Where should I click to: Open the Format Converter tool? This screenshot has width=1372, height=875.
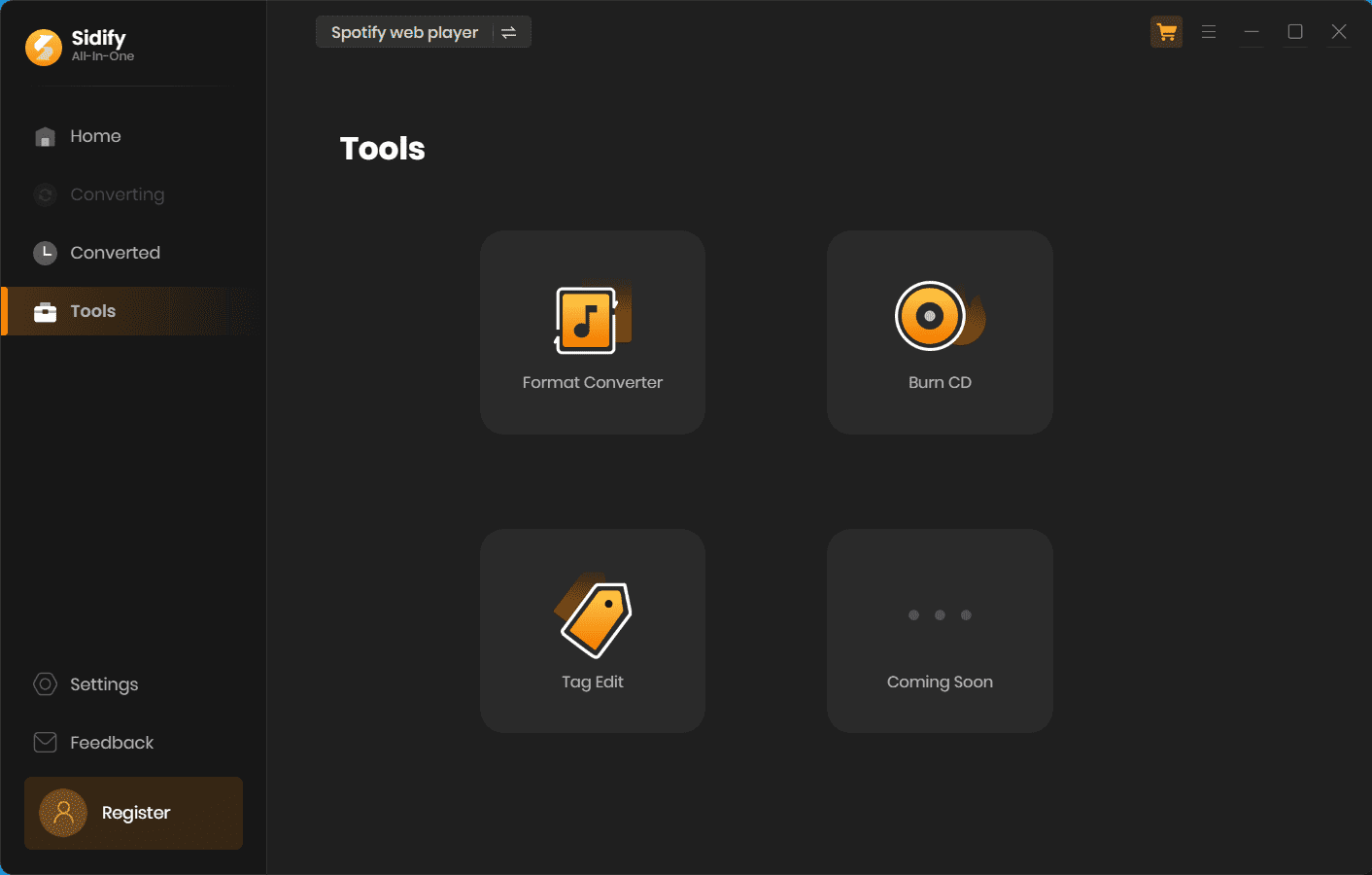tap(593, 332)
